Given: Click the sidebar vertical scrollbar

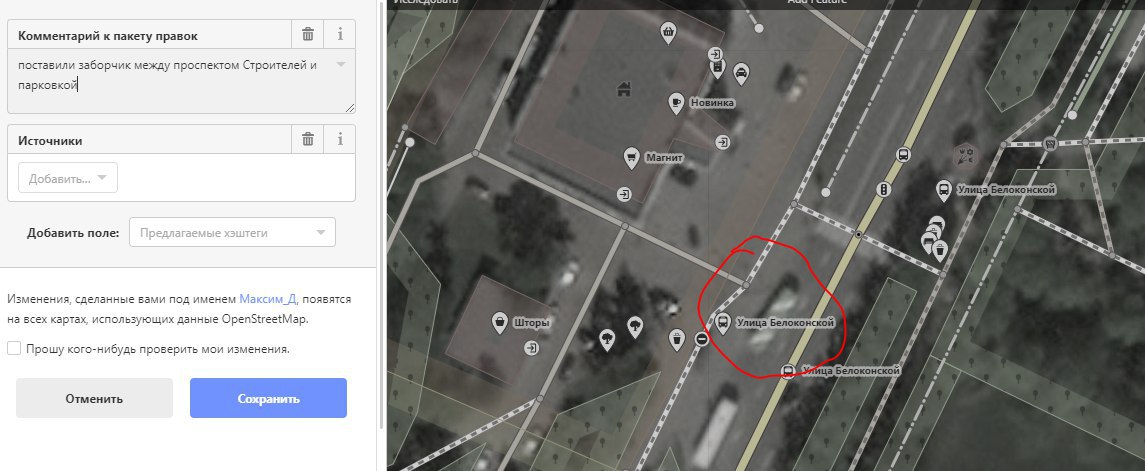Looking at the screenshot, I should (381, 219).
